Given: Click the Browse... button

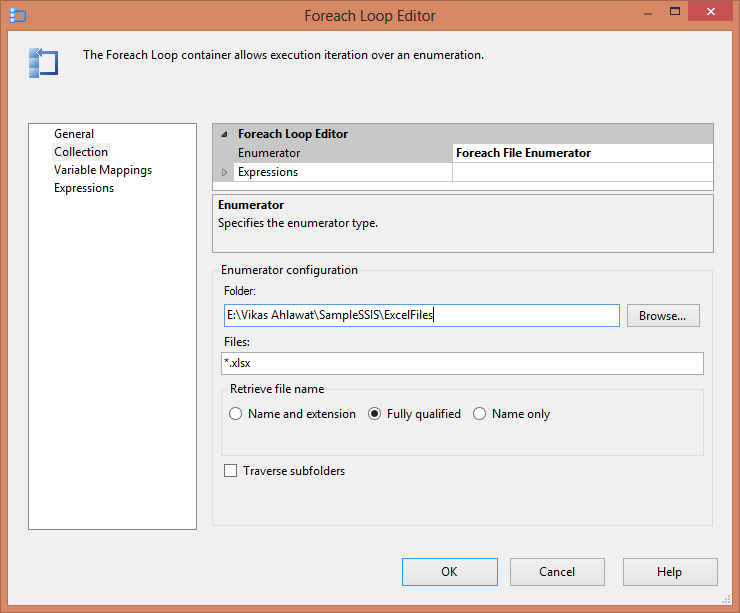Looking at the screenshot, I should click(x=662, y=316).
